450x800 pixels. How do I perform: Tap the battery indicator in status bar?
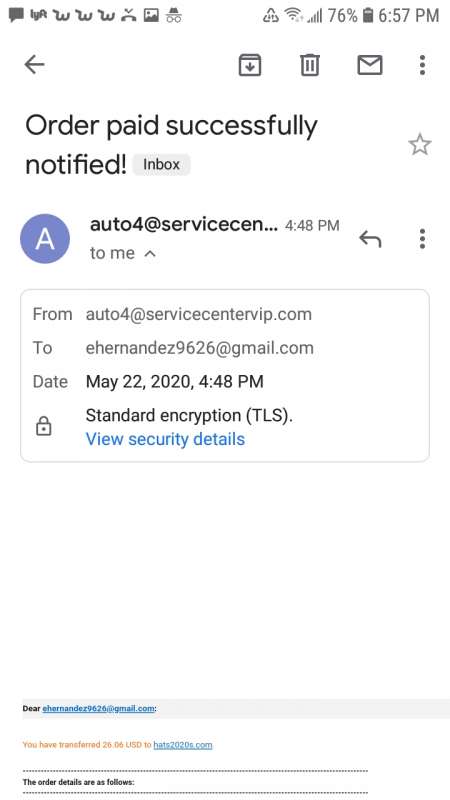367,15
